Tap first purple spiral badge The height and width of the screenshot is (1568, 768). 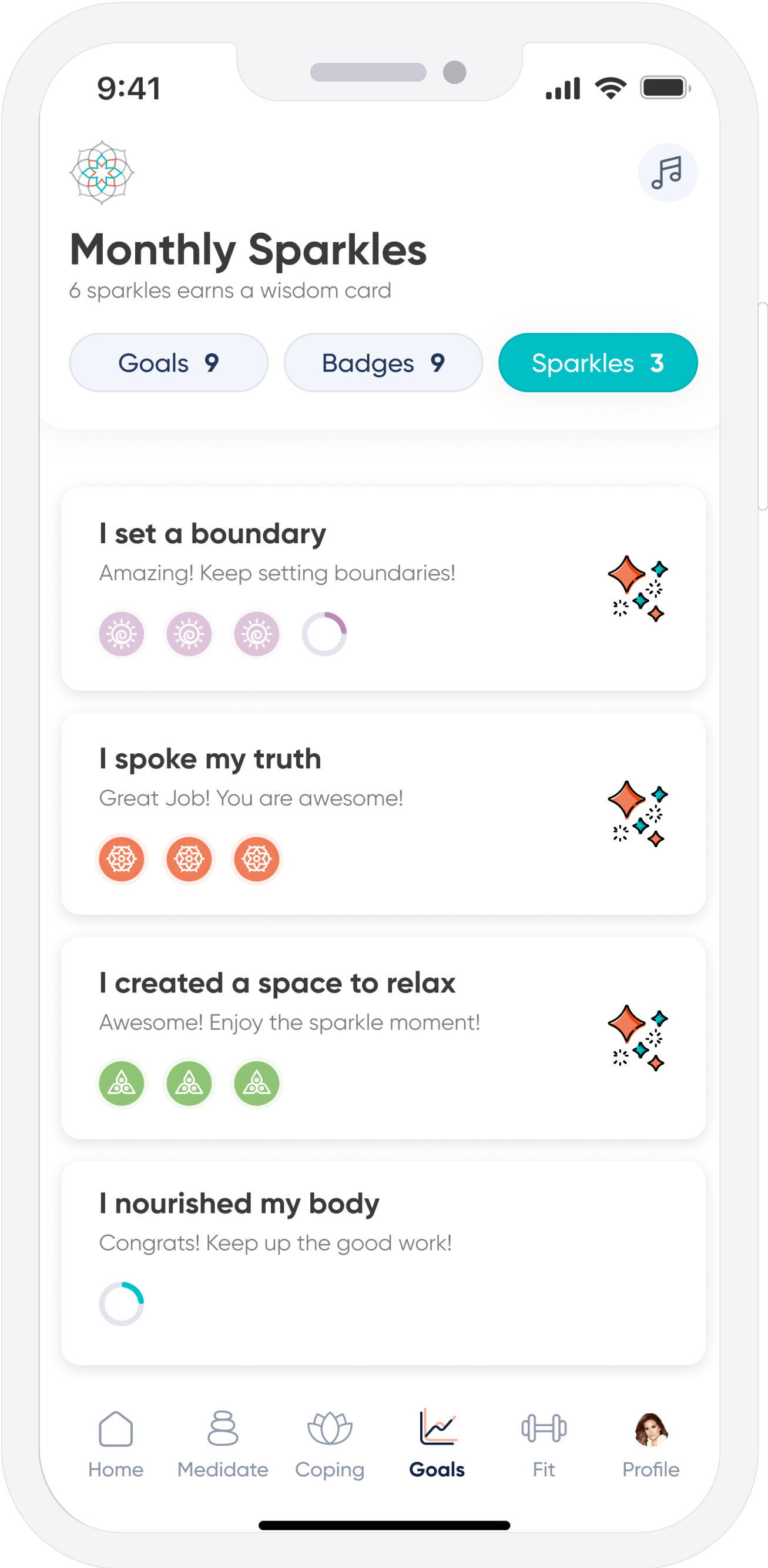tap(122, 634)
